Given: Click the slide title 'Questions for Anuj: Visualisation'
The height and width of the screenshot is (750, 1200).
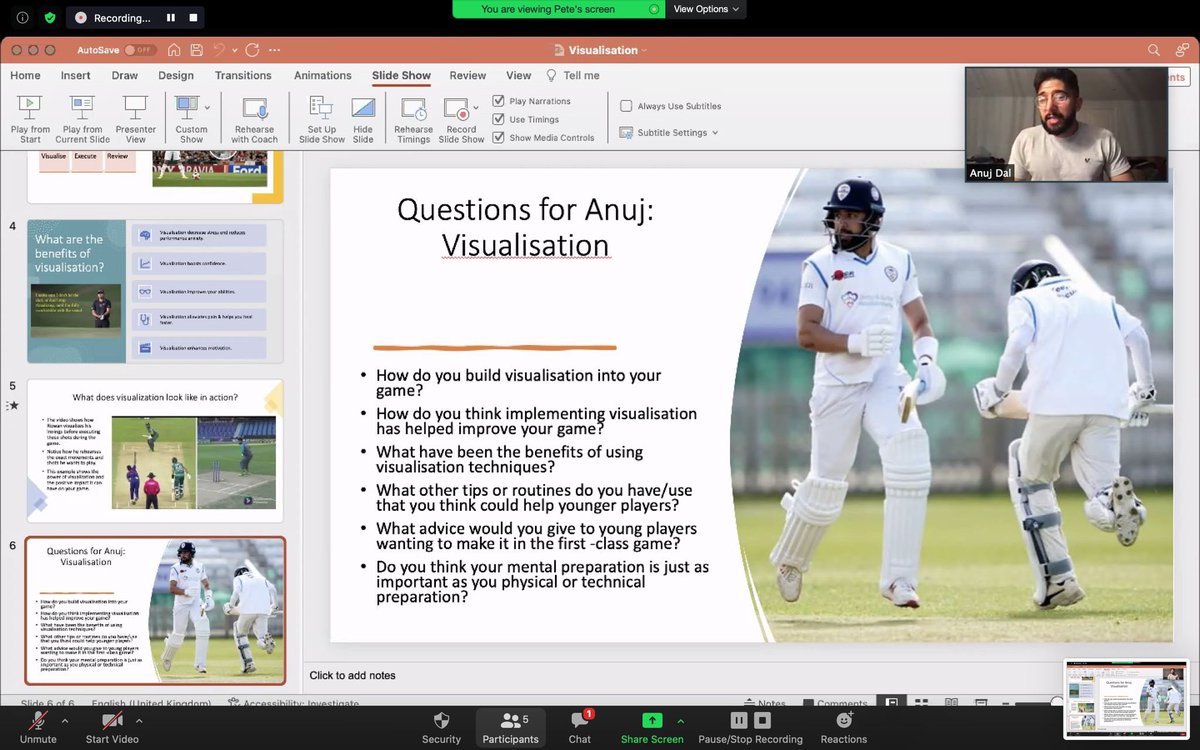Looking at the screenshot, I should pos(525,227).
